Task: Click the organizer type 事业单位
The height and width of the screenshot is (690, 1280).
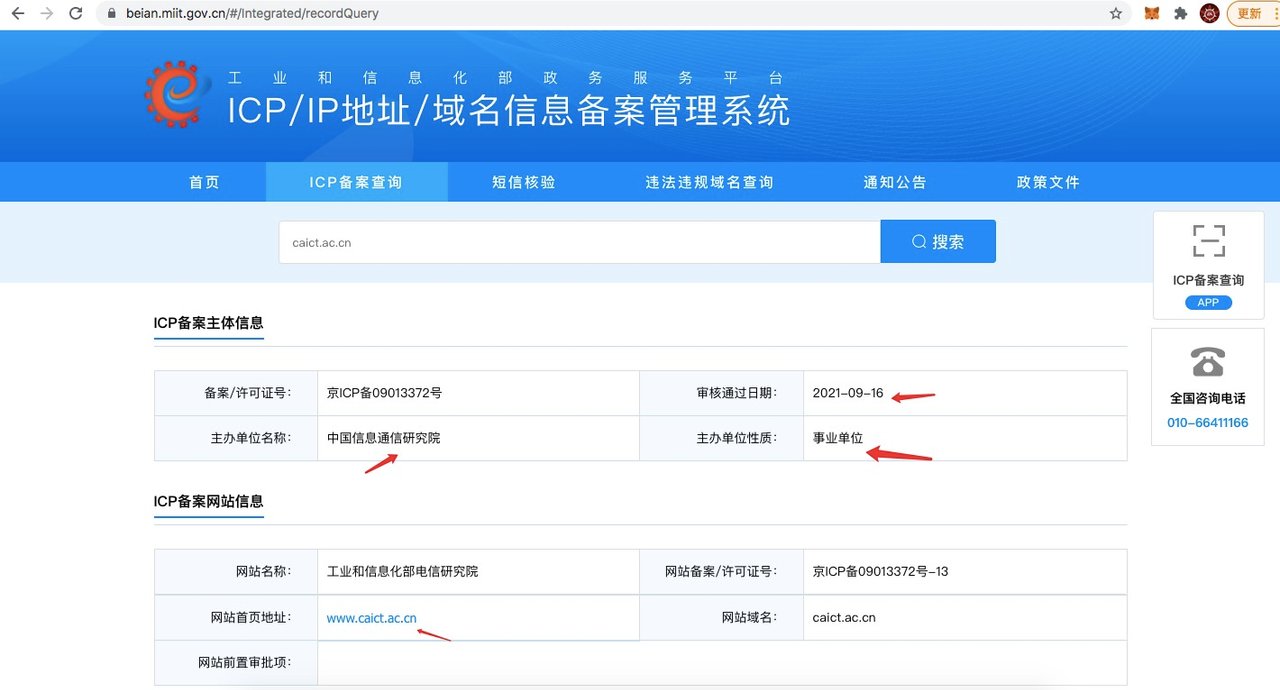Action: [x=838, y=438]
